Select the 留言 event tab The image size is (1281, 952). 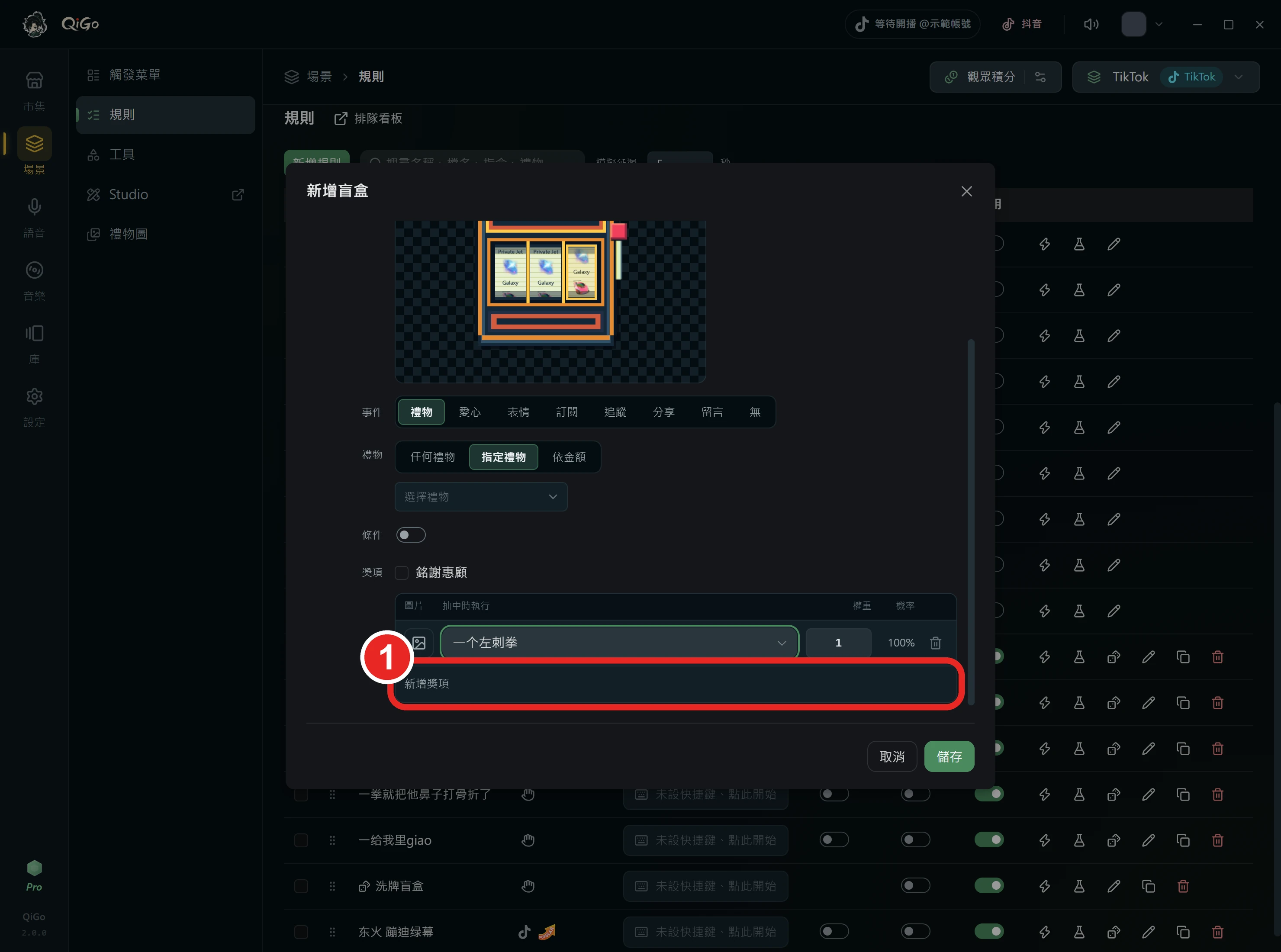pos(711,412)
